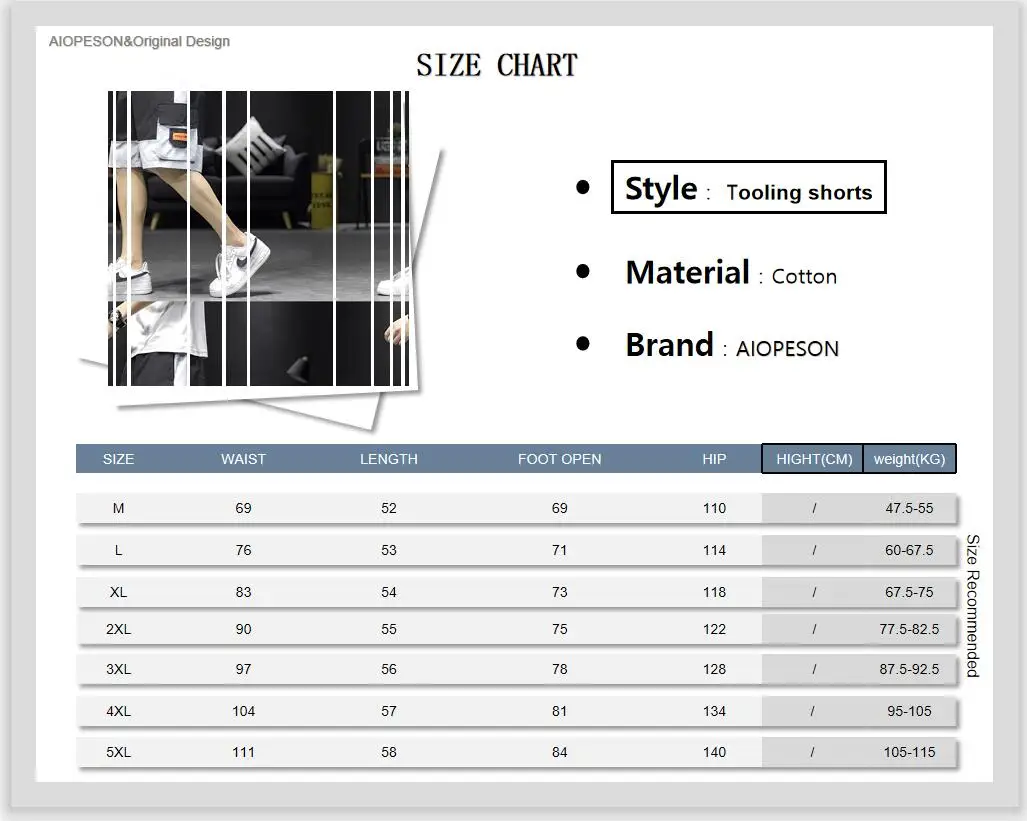Click weight range 105-115
1027x821 pixels.
click(909, 752)
